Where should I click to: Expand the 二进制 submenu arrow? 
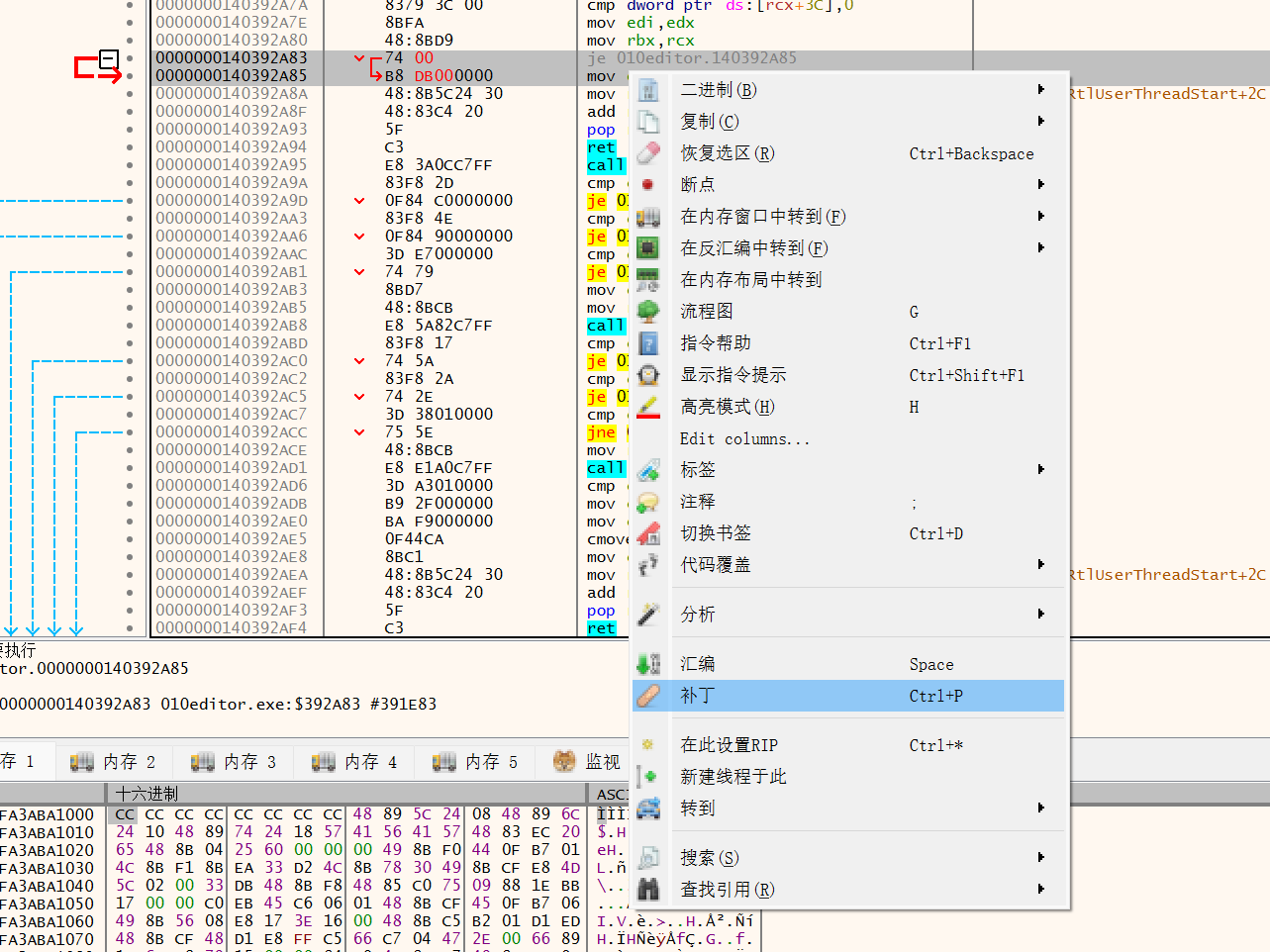pyautogui.click(x=1040, y=90)
